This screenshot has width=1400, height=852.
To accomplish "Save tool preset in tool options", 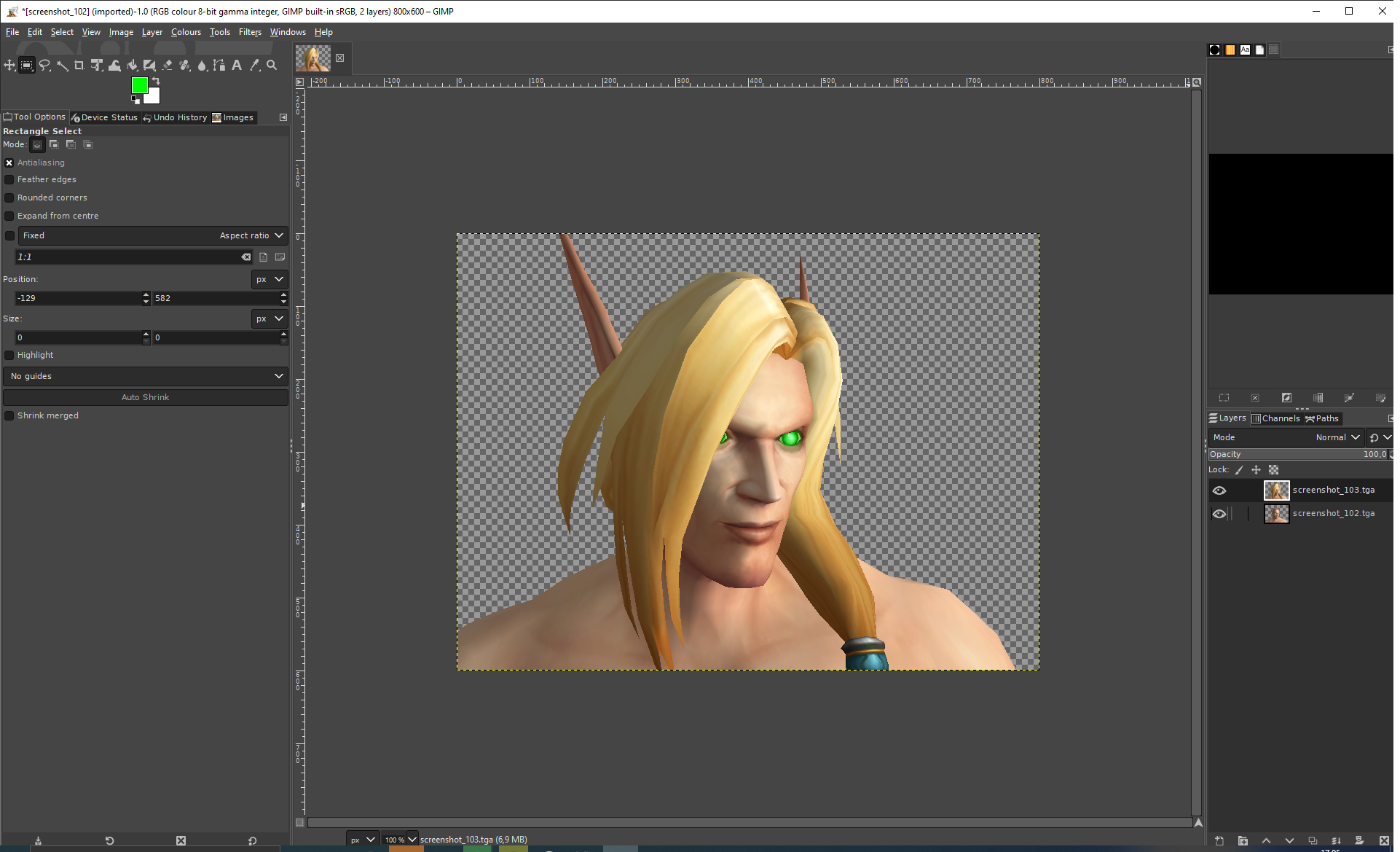I will 38,841.
